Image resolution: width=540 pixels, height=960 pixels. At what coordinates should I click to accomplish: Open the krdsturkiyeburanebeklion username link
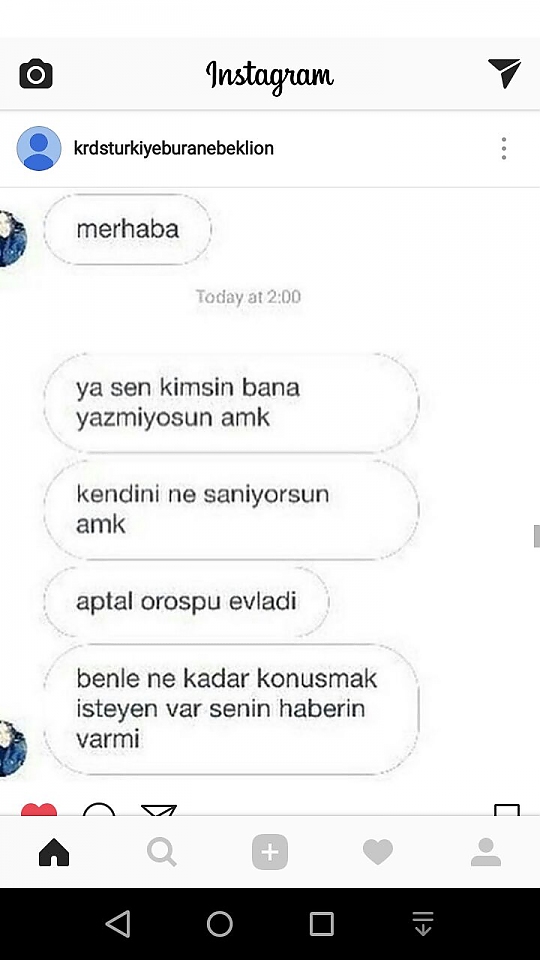[173, 148]
